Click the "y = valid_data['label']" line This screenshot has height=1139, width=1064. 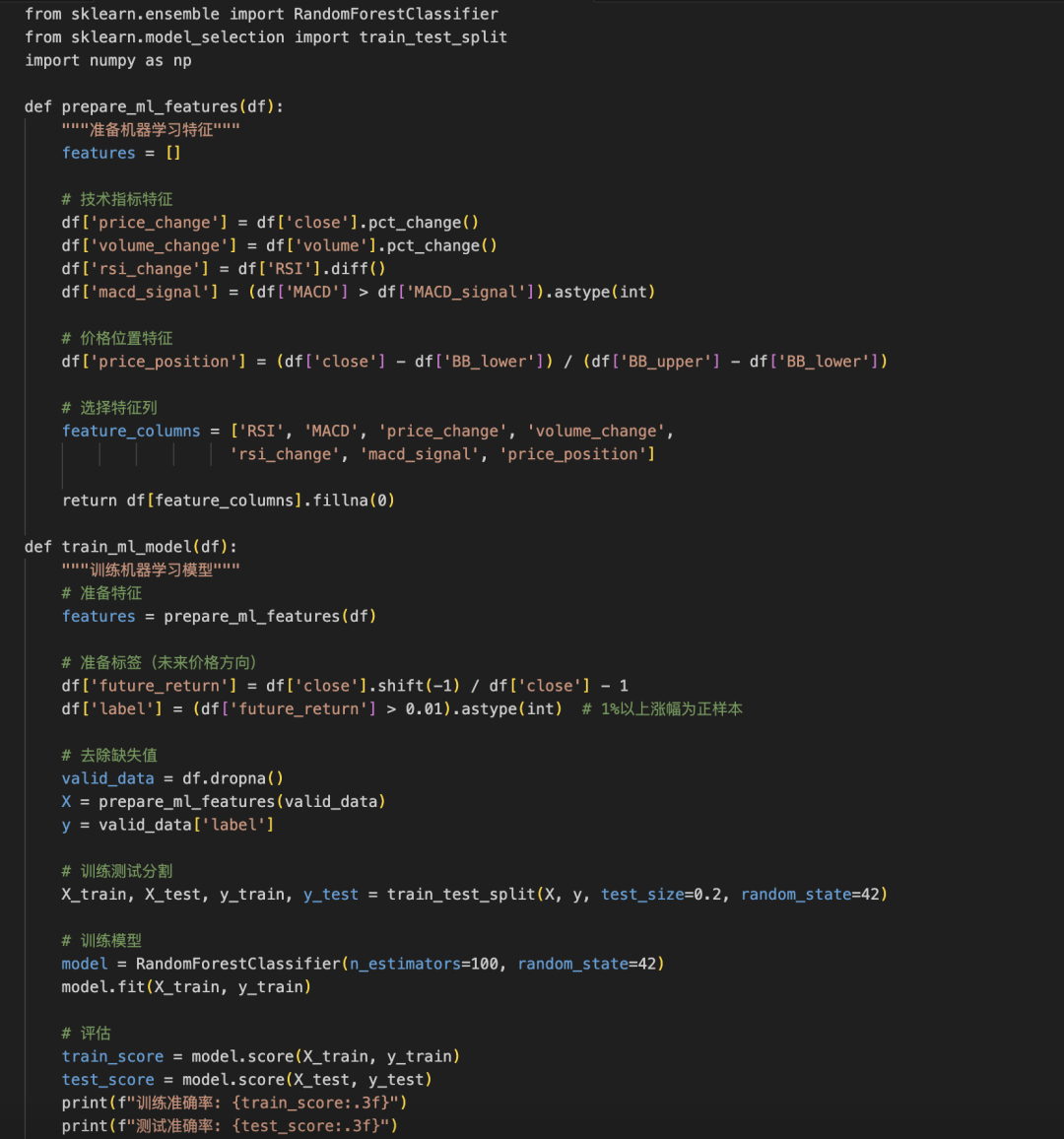(x=167, y=826)
